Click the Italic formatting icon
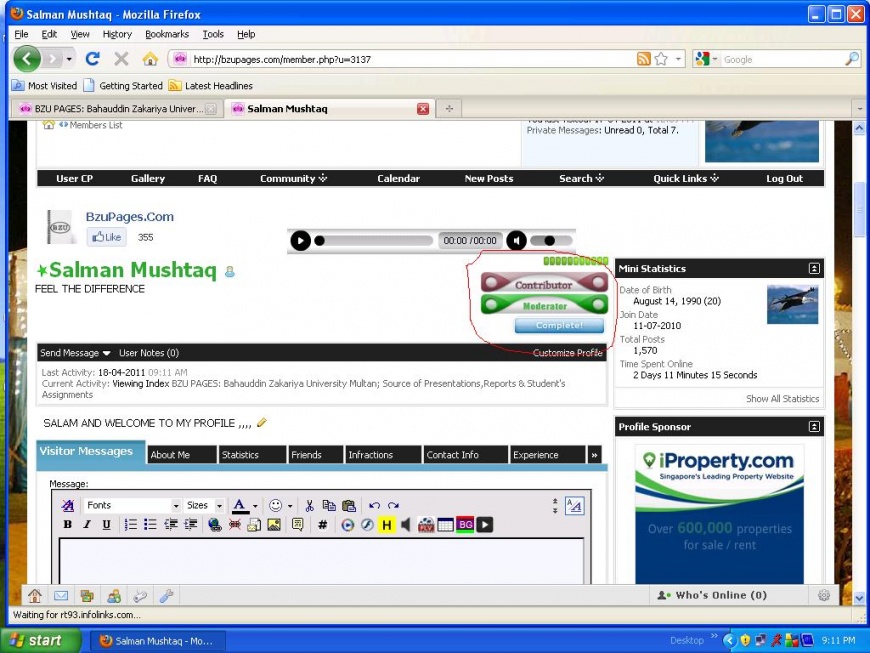 [x=87, y=525]
